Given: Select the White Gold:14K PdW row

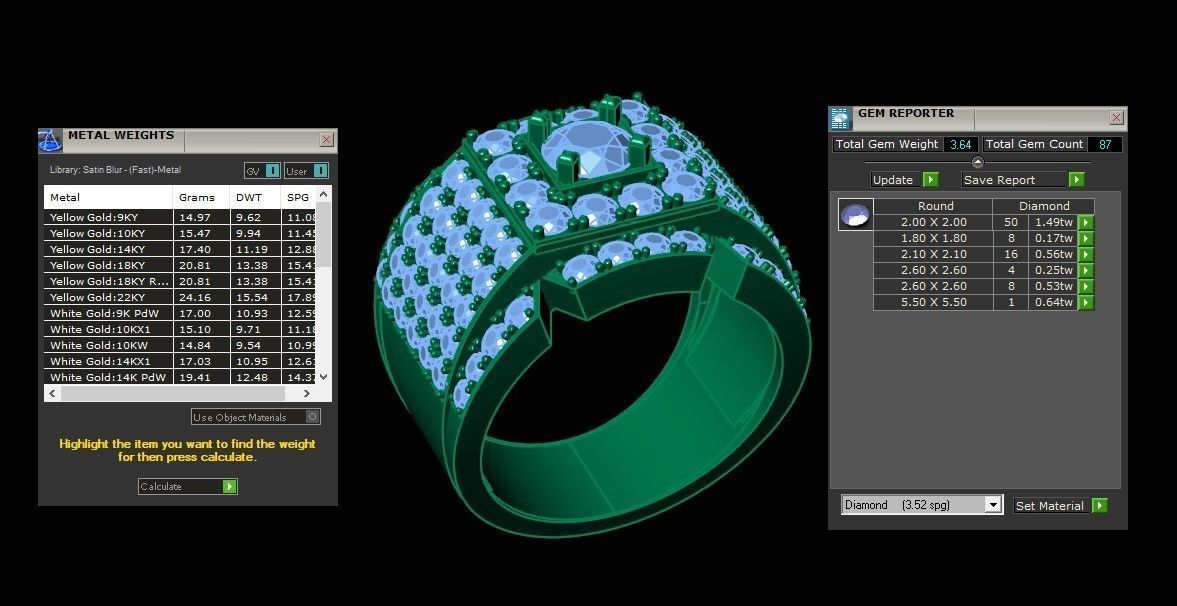Looking at the screenshot, I should click(180, 377).
